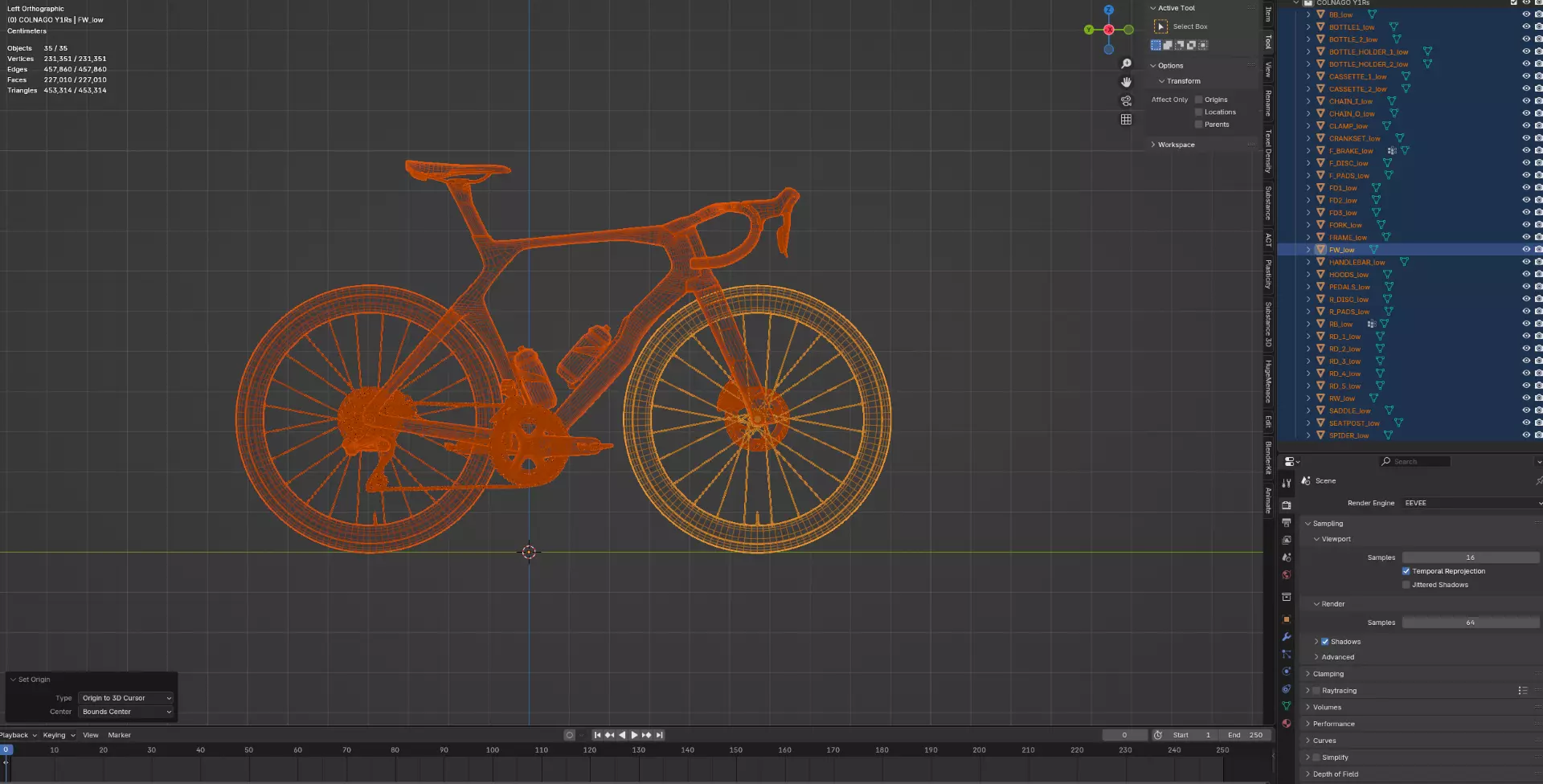This screenshot has width=1543, height=784.
Task: Play the animation forward
Action: point(634,735)
